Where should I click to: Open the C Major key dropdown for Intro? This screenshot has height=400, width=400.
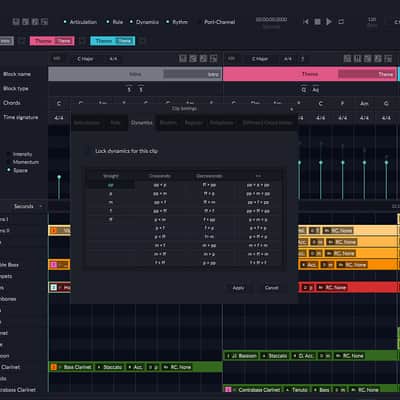(85, 59)
